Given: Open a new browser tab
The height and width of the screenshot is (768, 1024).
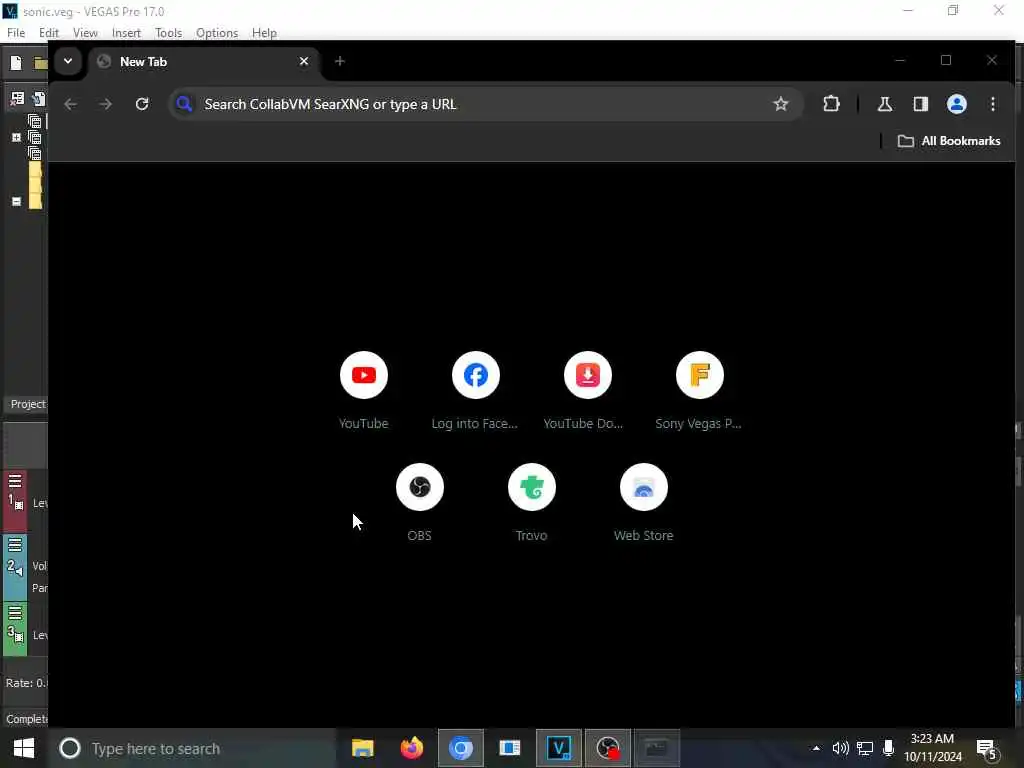Looking at the screenshot, I should [x=340, y=61].
